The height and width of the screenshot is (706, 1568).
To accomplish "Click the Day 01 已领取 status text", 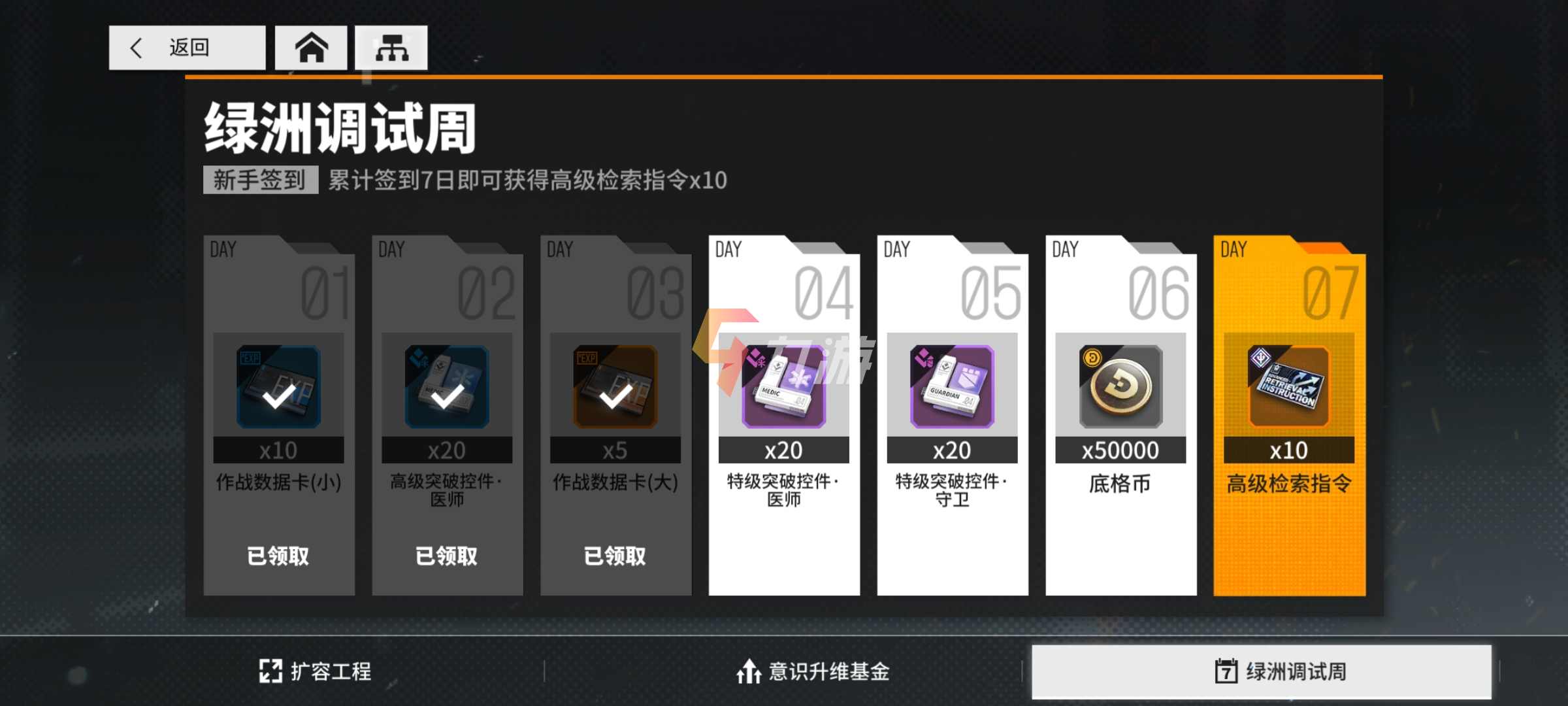I will click(278, 556).
